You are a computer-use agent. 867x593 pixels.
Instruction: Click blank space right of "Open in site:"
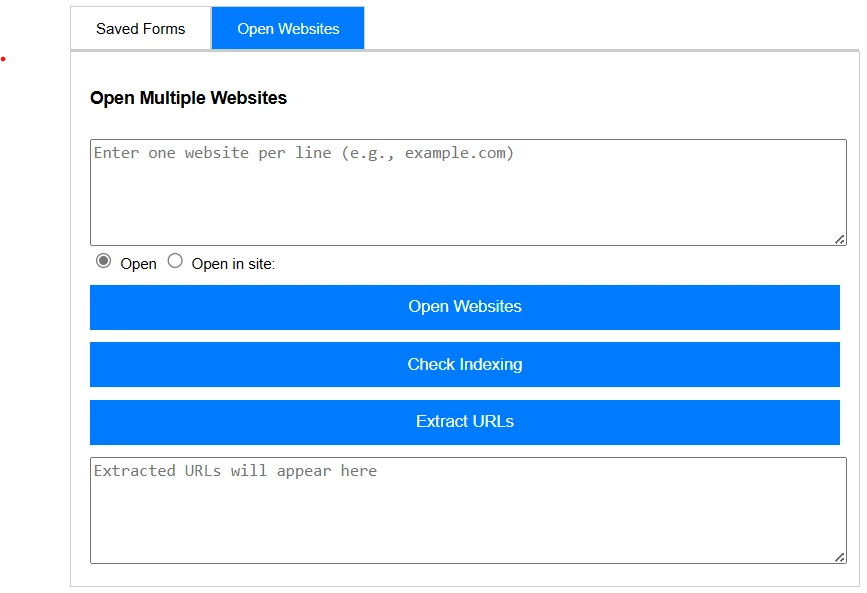[550, 264]
